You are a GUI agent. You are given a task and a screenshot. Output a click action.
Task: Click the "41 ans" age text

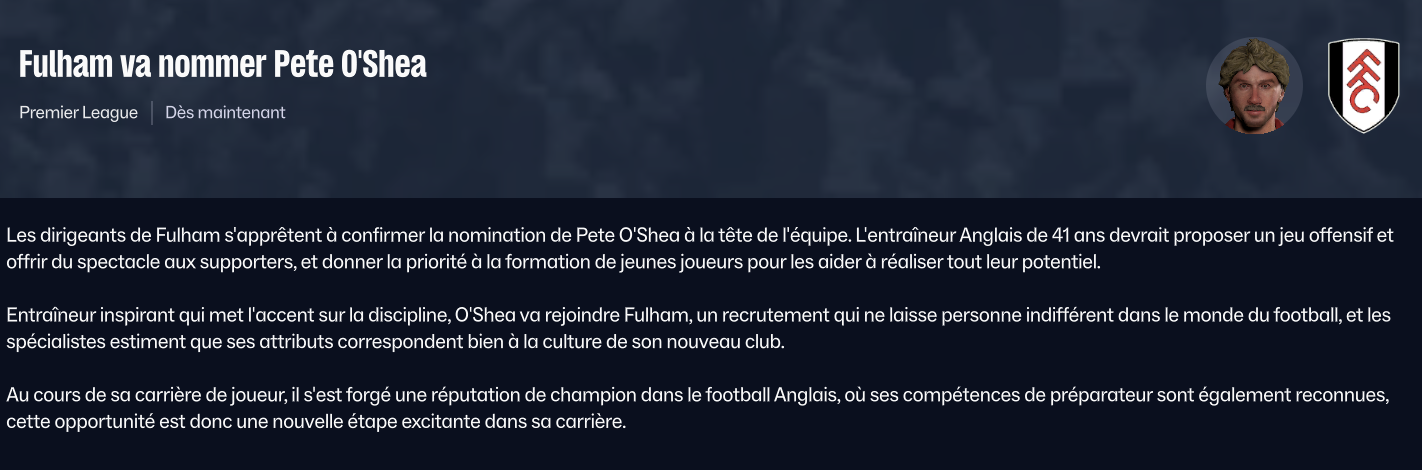(1051, 237)
